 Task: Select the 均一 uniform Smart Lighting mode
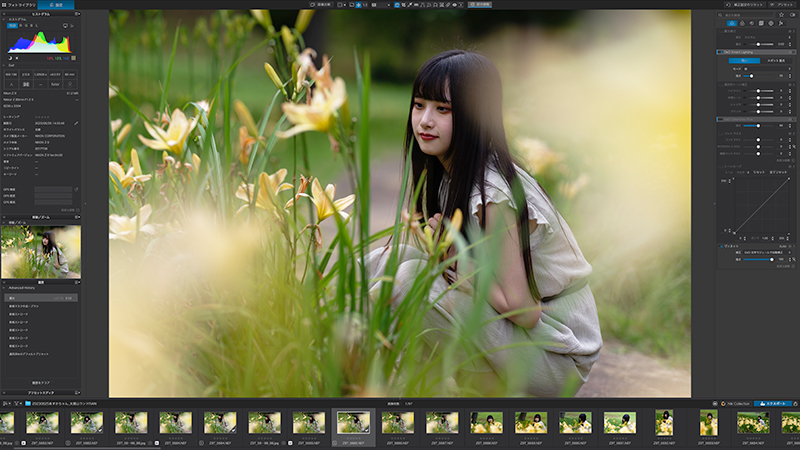744,61
